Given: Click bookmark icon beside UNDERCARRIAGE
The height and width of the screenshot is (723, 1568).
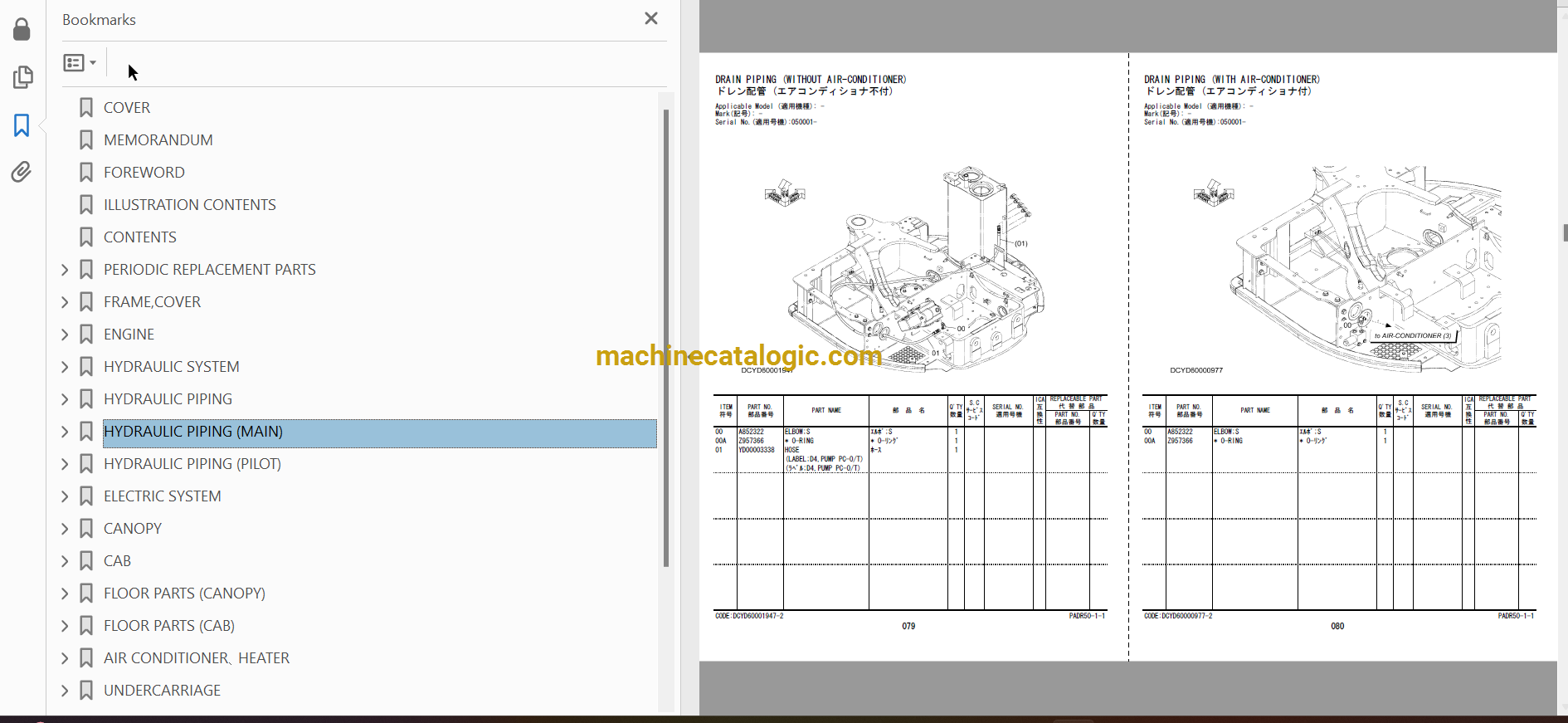Looking at the screenshot, I should (x=86, y=691).
